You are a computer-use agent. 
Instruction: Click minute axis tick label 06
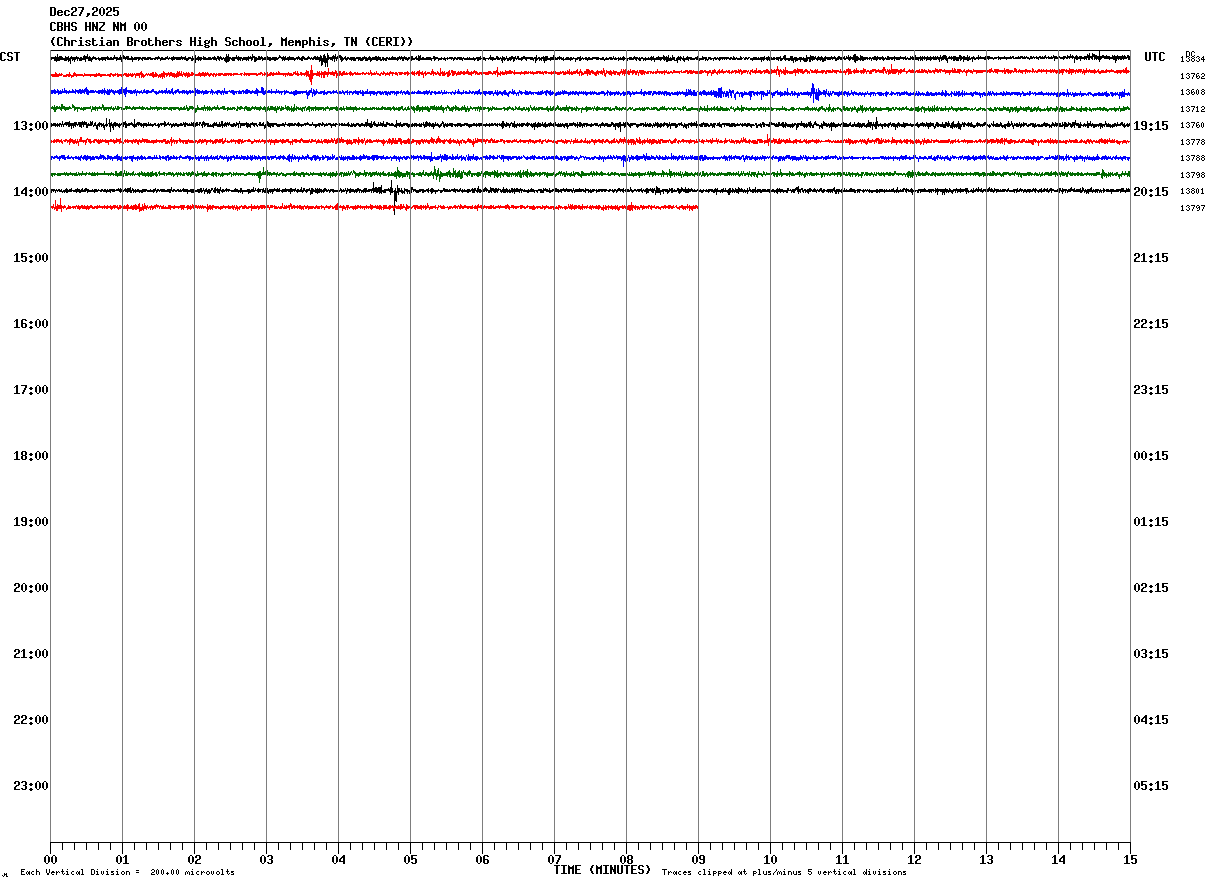tap(482, 859)
